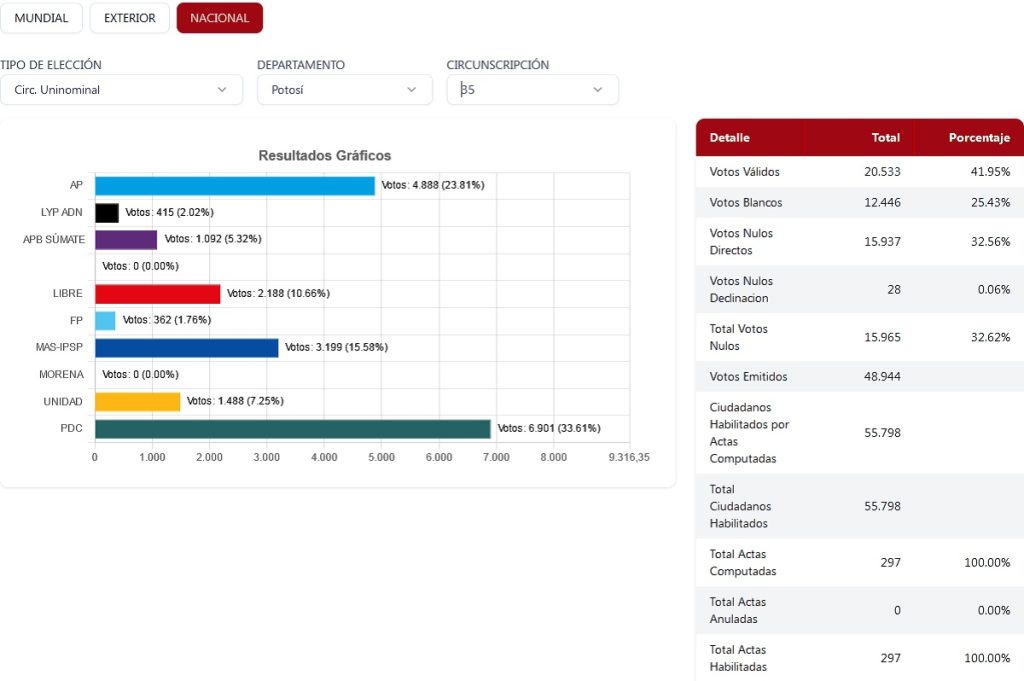Click the Resultados Gráficos chart title
1024x681 pixels.
(325, 156)
